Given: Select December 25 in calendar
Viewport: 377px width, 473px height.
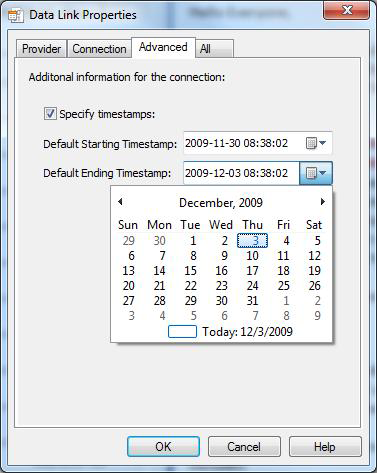Looking at the screenshot, I should click(x=283, y=286).
